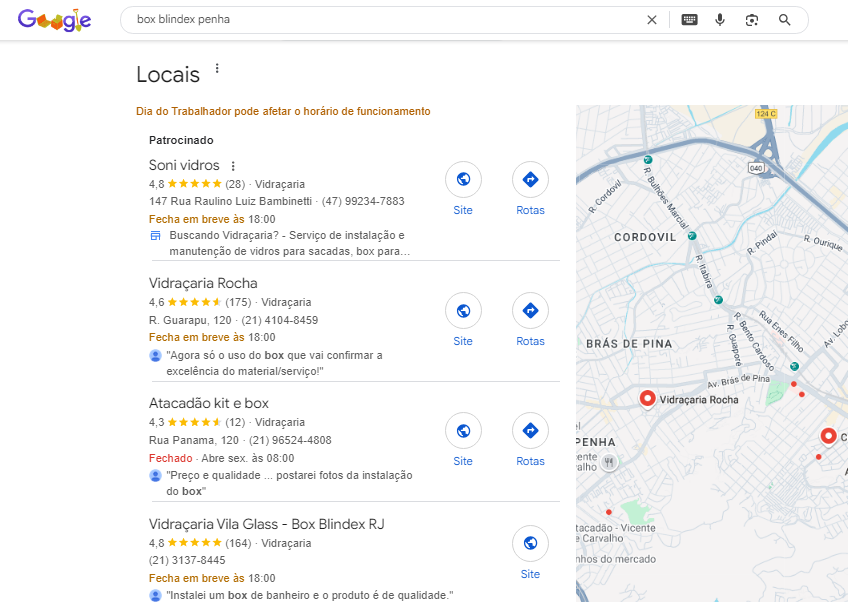Click the 'Fechado' status text
This screenshot has height=602, width=848.
[170, 458]
